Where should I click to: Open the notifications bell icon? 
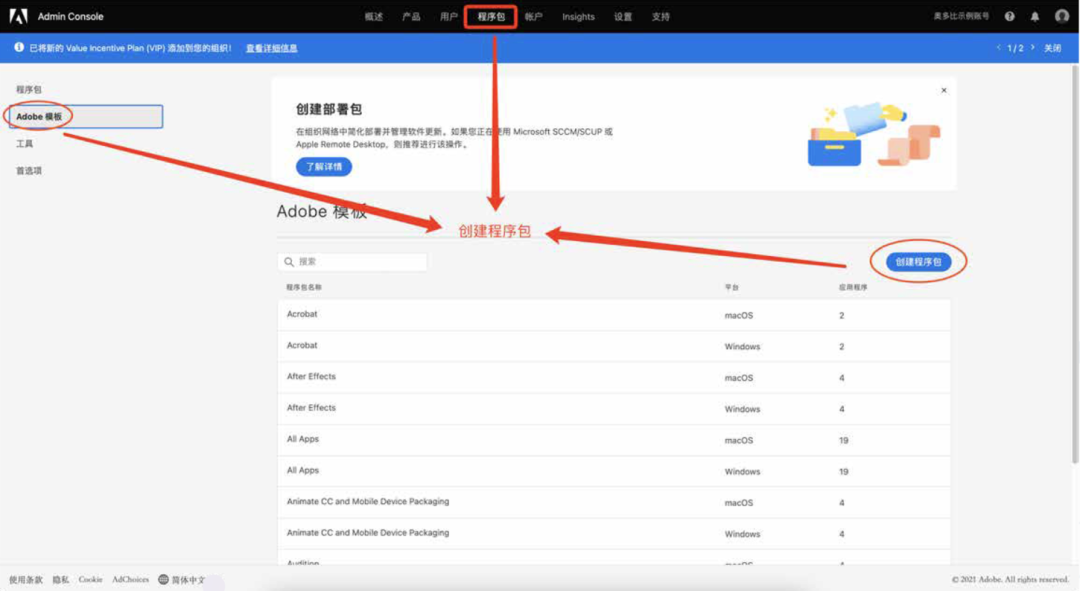(1035, 17)
